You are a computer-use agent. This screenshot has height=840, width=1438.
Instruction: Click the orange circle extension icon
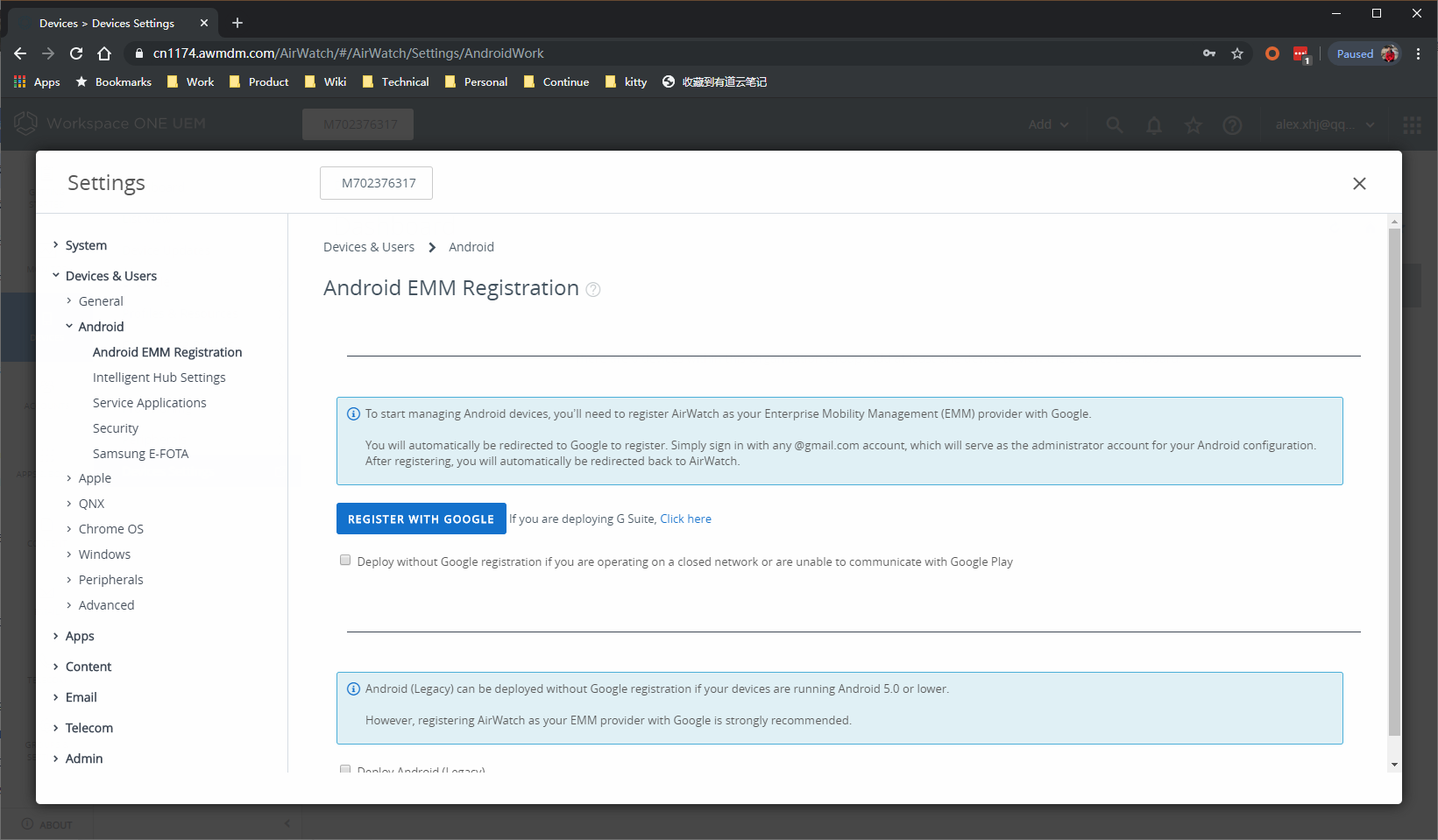pyautogui.click(x=1272, y=53)
